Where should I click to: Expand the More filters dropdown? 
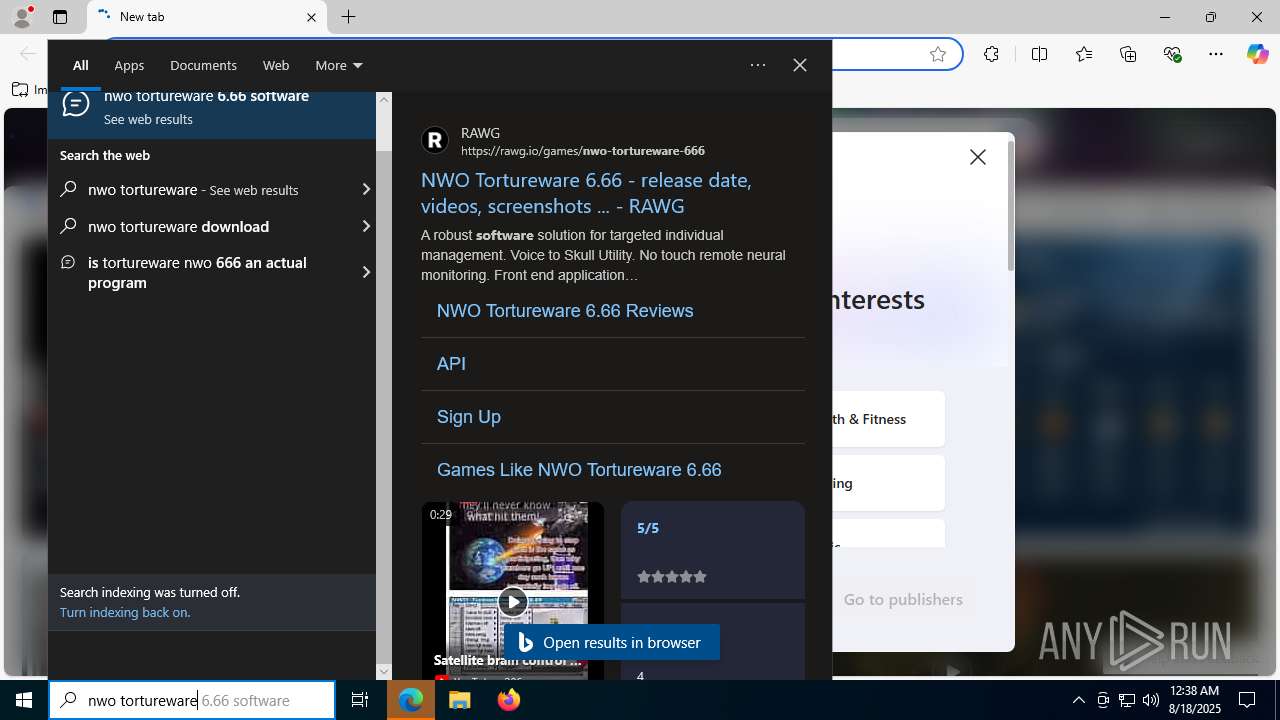click(339, 65)
